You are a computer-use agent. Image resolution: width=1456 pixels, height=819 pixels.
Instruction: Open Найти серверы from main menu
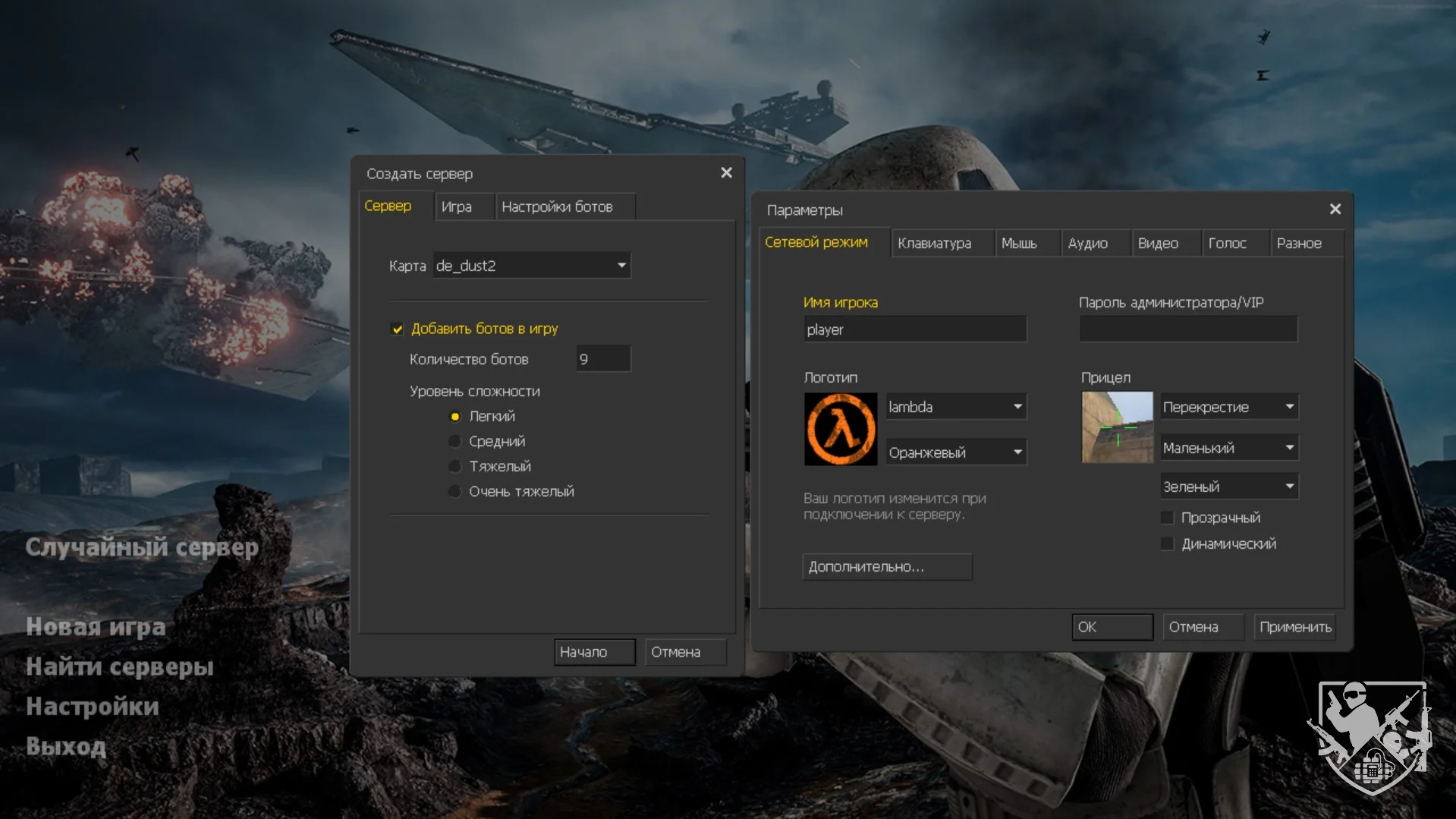coord(120,666)
